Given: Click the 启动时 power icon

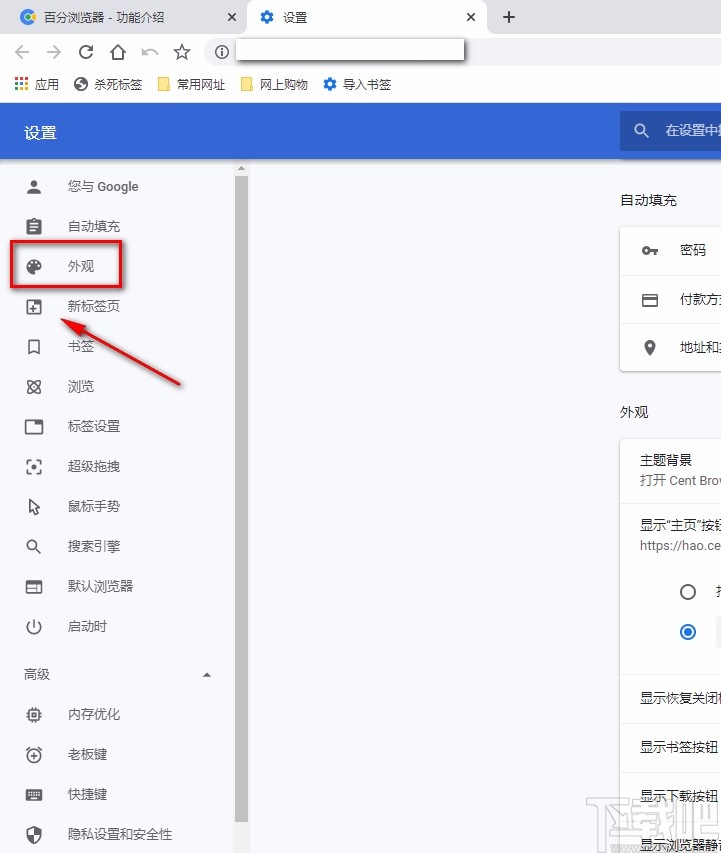Looking at the screenshot, I should [x=34, y=627].
